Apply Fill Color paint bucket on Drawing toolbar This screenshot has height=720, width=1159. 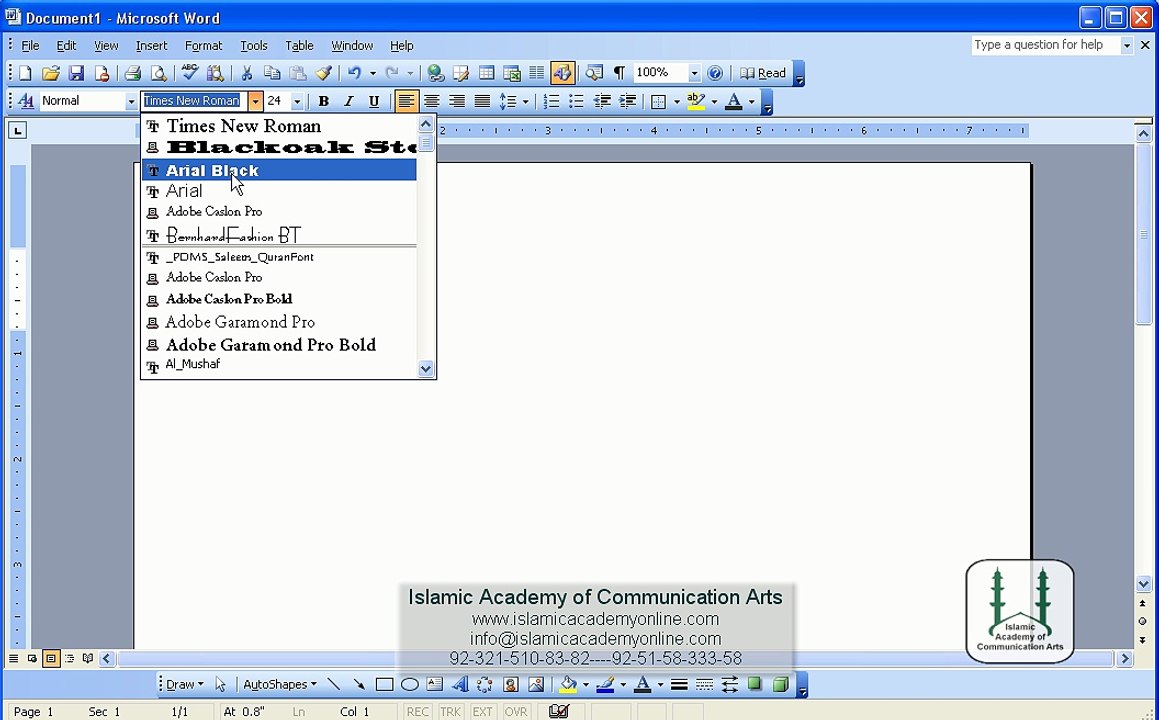pyautogui.click(x=568, y=685)
